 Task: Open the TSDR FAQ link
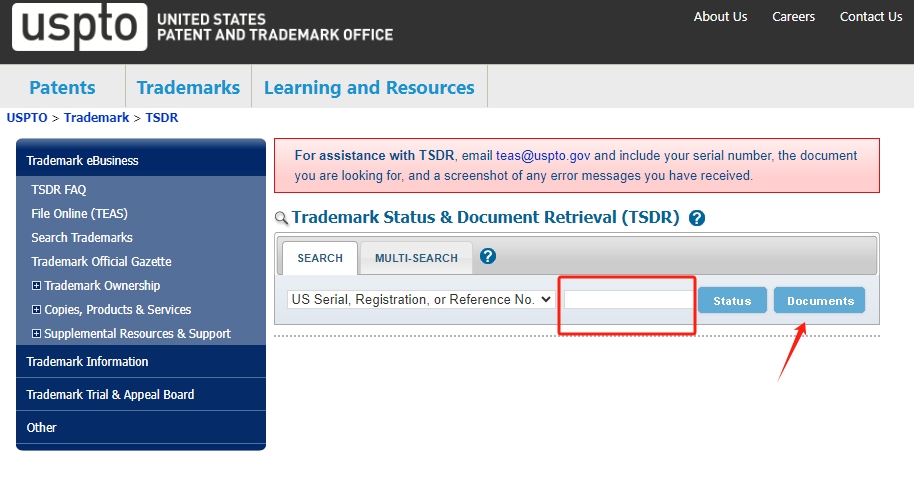[x=59, y=190]
